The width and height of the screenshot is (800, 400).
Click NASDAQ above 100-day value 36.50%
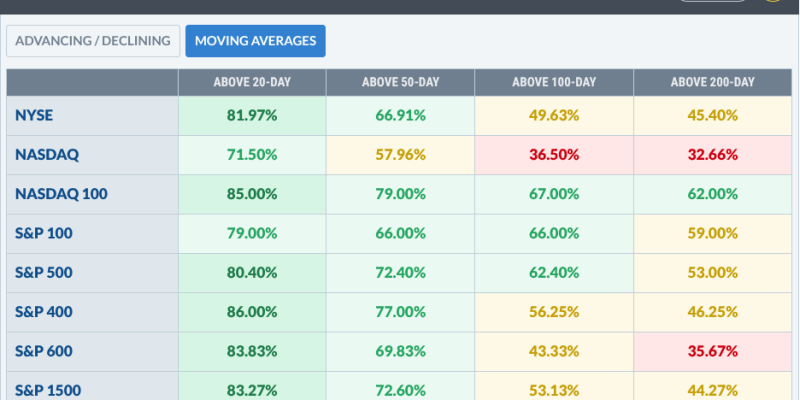pos(554,155)
